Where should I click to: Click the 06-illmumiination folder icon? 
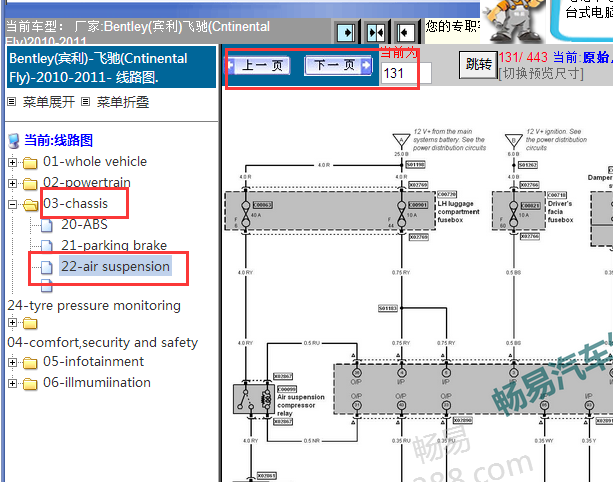tap(30, 384)
